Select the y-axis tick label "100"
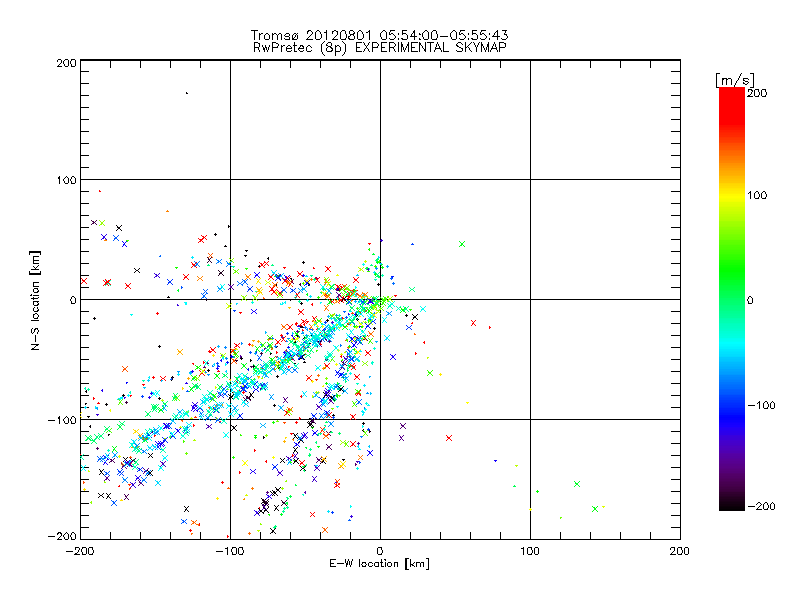The image size is (800, 600). [67, 181]
